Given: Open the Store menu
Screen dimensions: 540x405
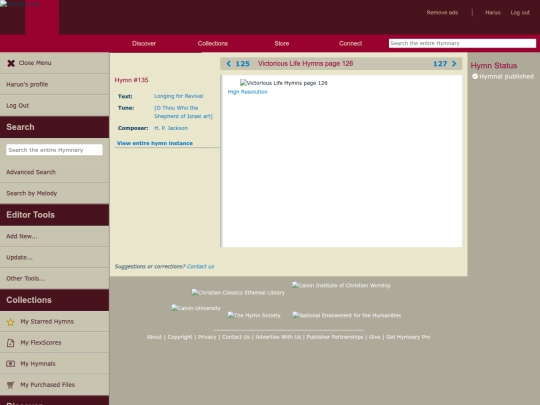Looking at the screenshot, I should [282, 43].
